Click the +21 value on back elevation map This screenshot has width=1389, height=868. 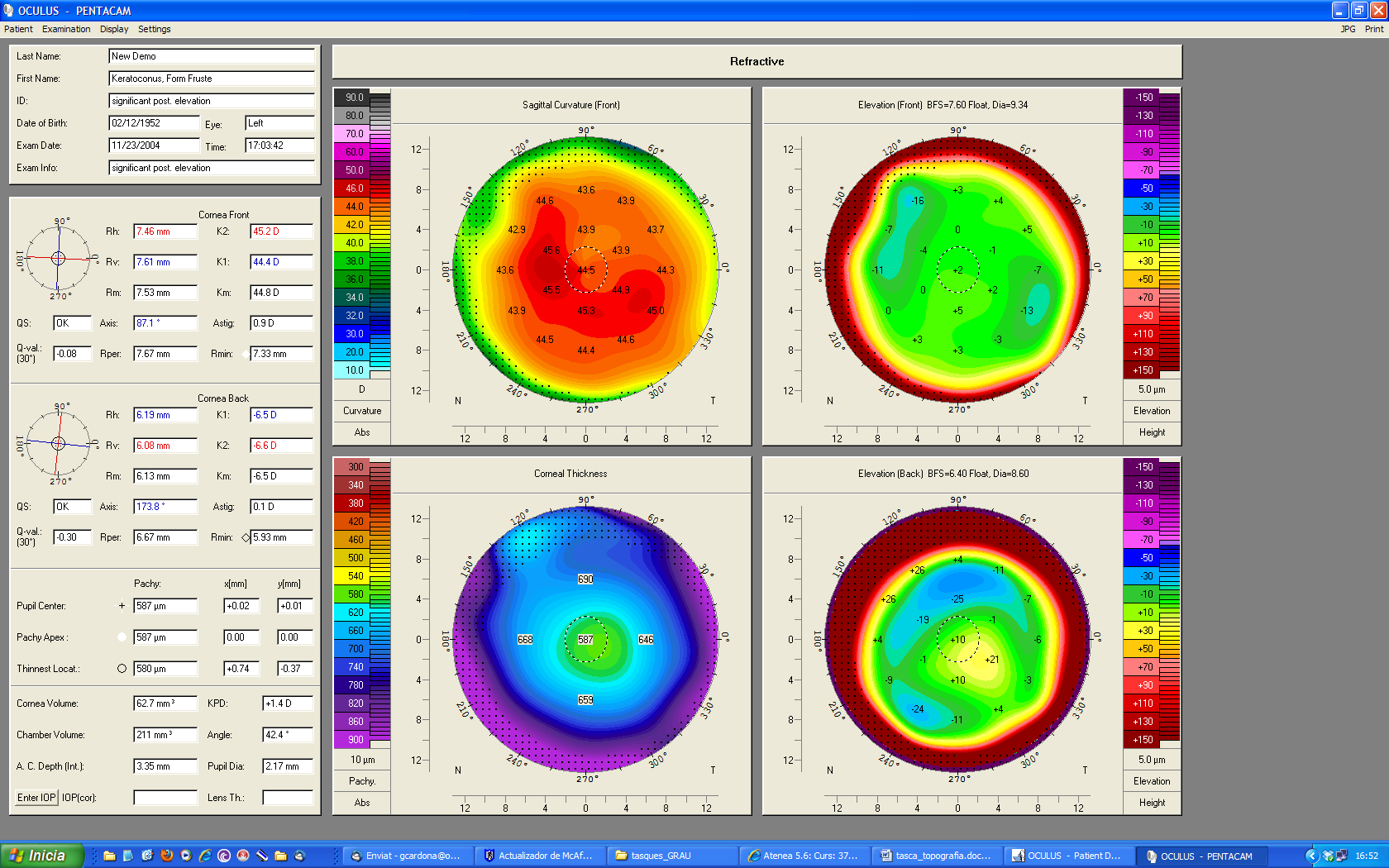point(992,660)
